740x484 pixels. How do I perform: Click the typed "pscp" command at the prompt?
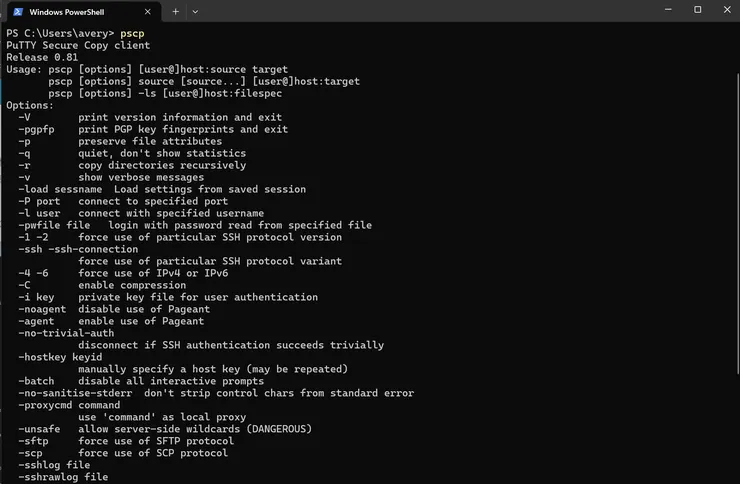pyautogui.click(x=132, y=33)
